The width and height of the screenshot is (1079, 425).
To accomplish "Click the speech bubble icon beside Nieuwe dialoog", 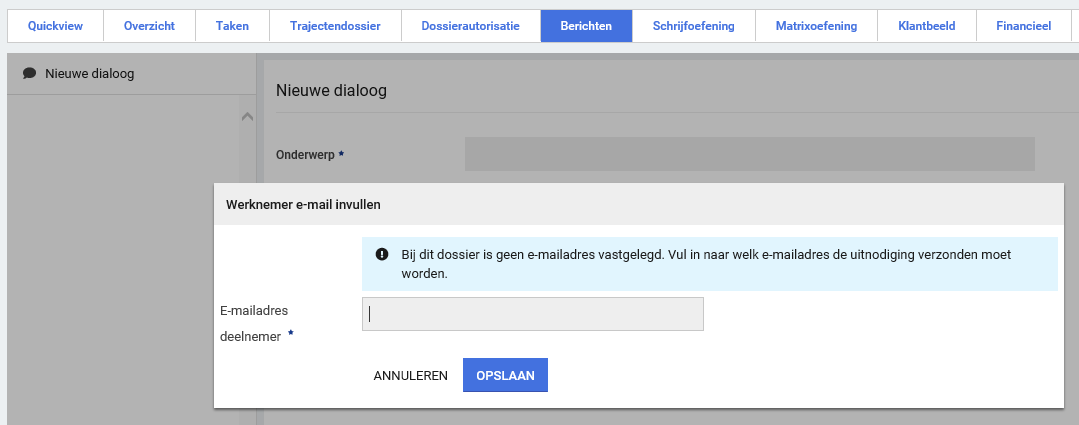I will click(29, 73).
